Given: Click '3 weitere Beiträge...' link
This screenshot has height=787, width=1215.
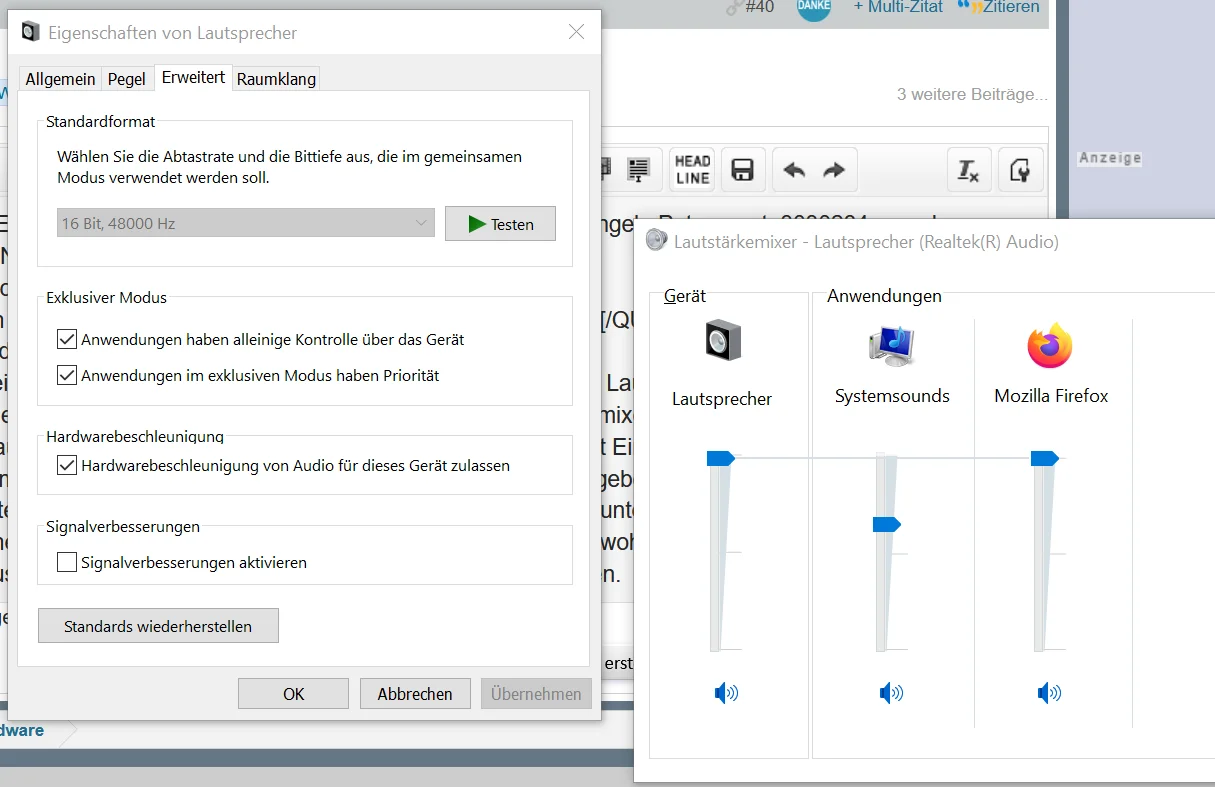Looking at the screenshot, I should (x=972, y=95).
